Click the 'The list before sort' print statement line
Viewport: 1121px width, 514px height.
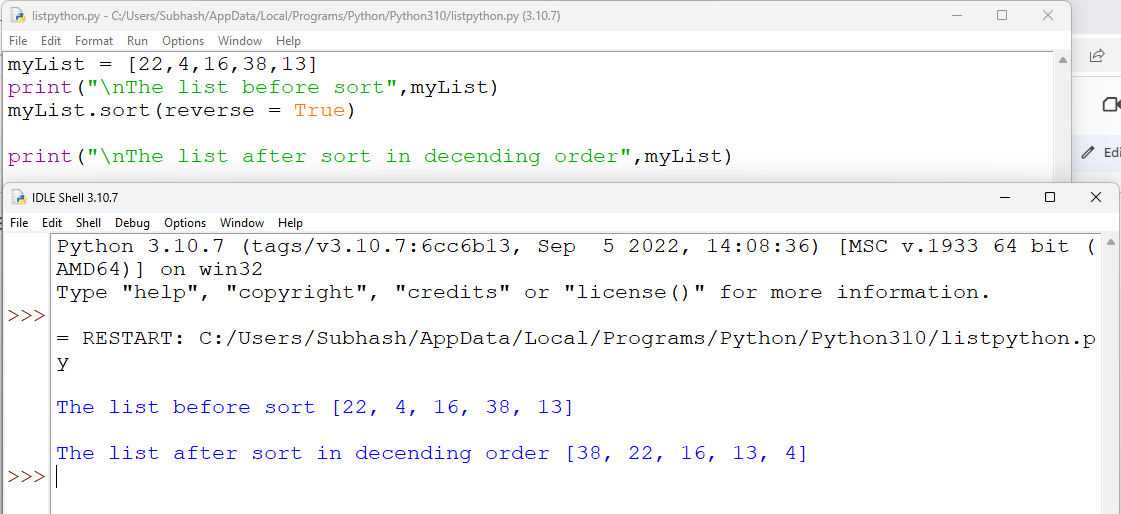tap(252, 87)
